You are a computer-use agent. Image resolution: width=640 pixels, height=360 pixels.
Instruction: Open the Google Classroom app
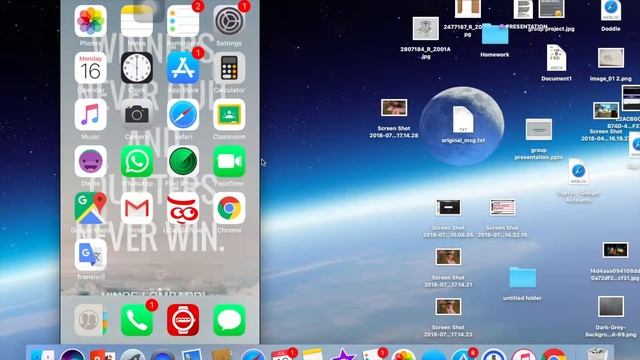[229, 115]
